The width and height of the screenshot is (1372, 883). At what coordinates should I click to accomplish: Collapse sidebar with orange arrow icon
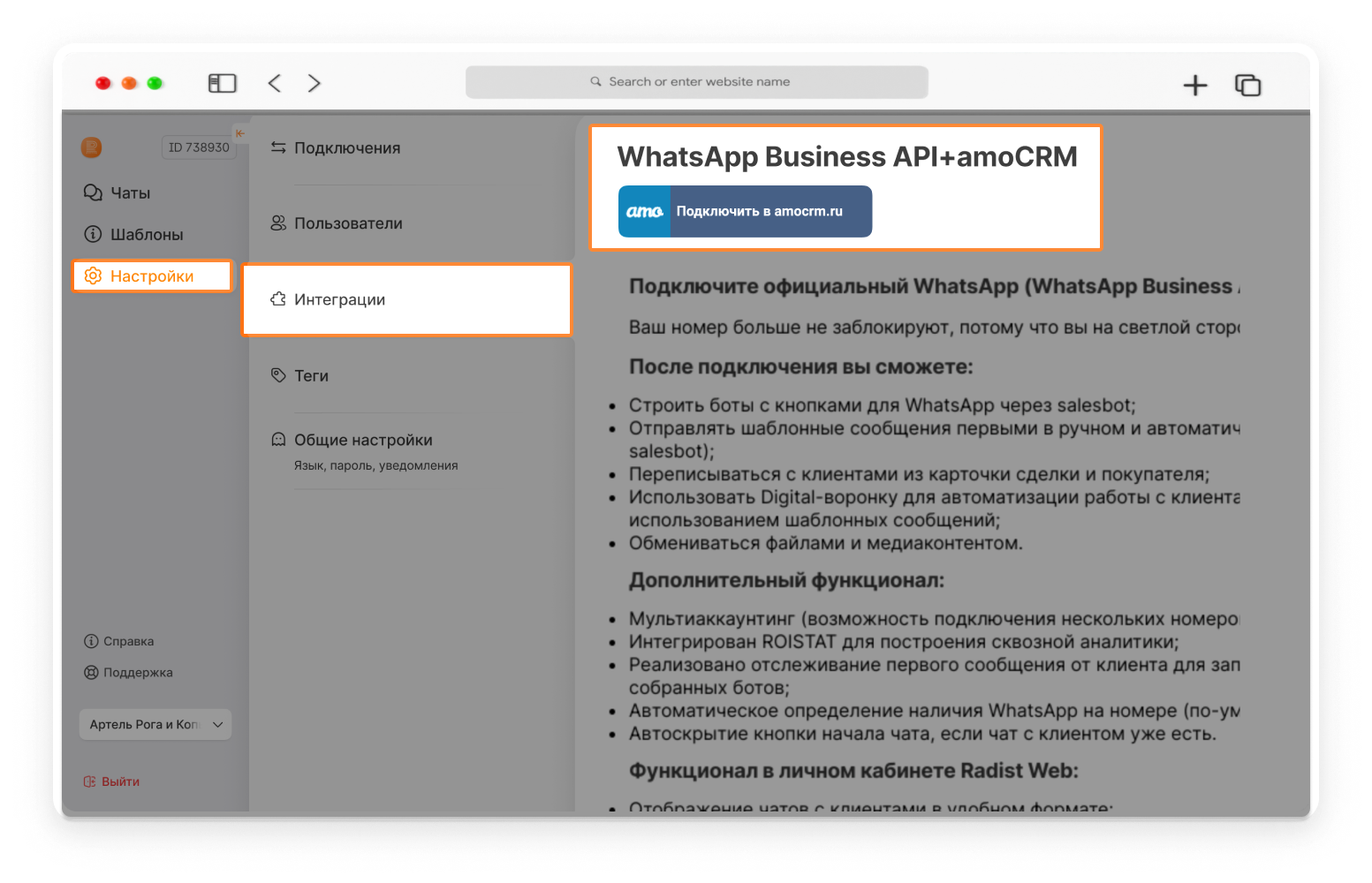[x=240, y=133]
